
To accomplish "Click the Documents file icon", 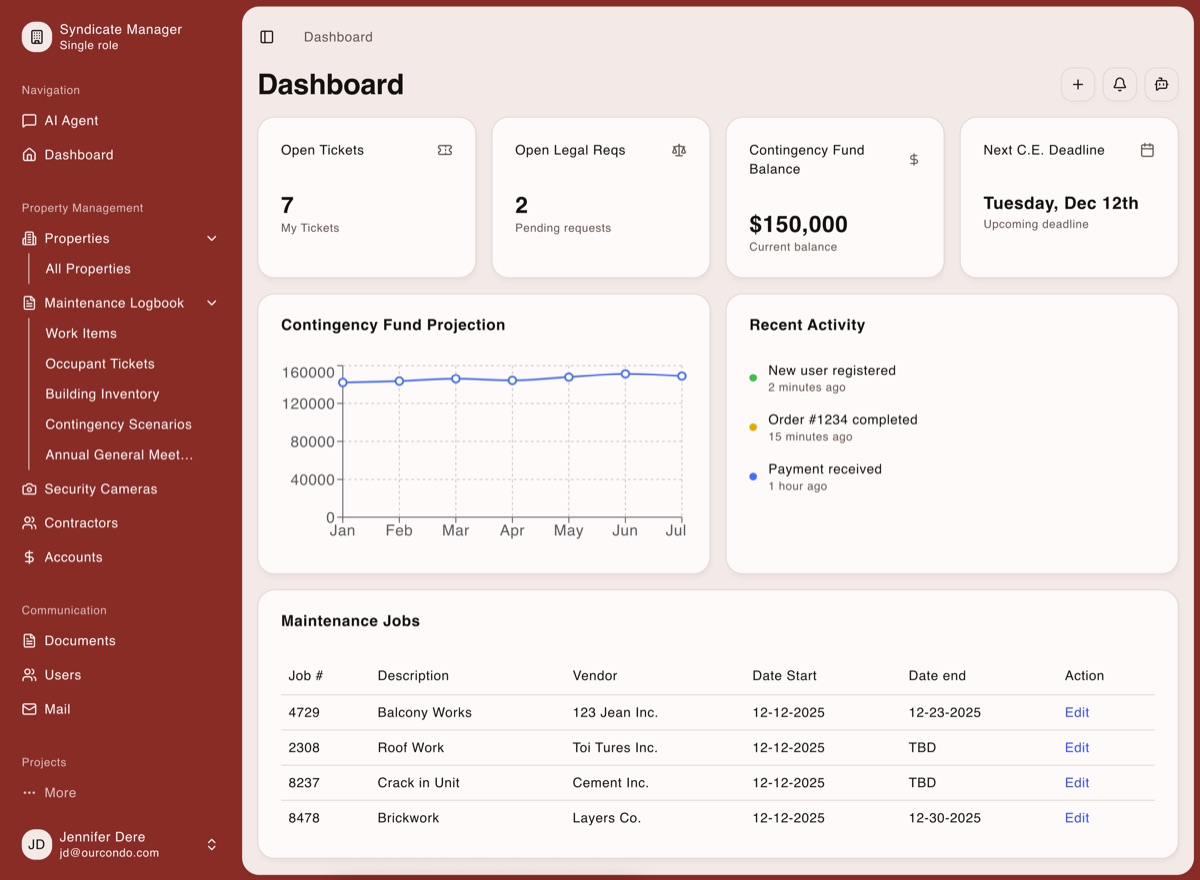I will click(x=29, y=641).
